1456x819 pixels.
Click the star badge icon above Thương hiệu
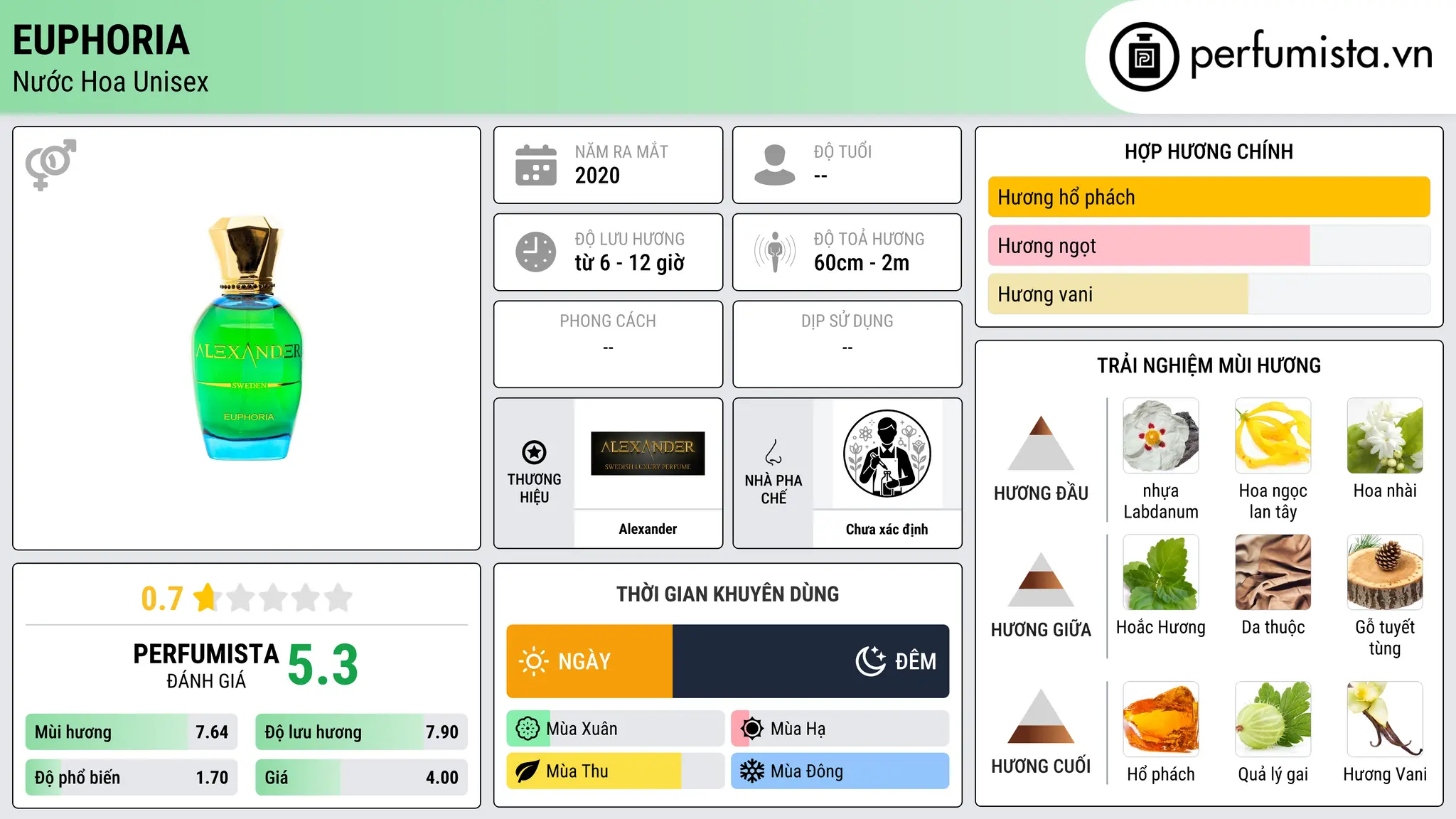click(534, 452)
